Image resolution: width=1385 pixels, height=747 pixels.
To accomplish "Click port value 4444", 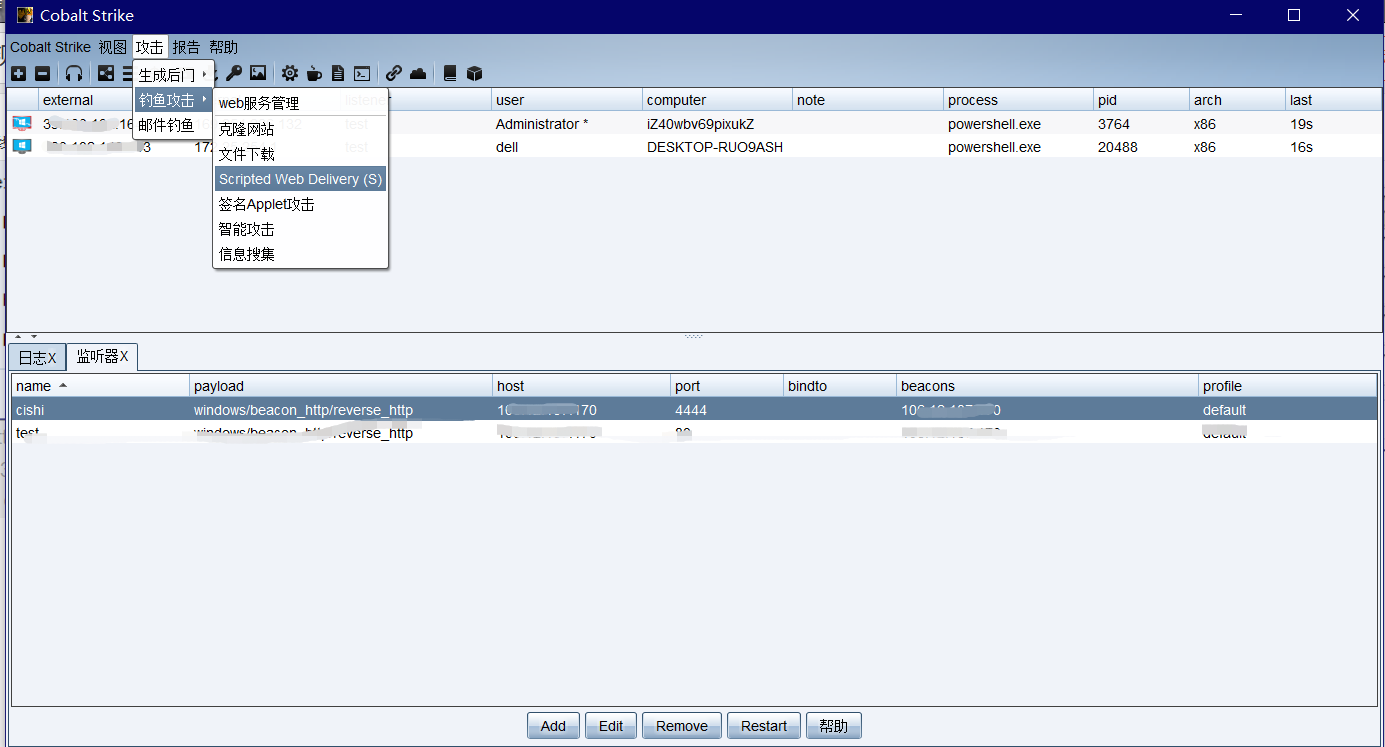I will pos(693,410).
